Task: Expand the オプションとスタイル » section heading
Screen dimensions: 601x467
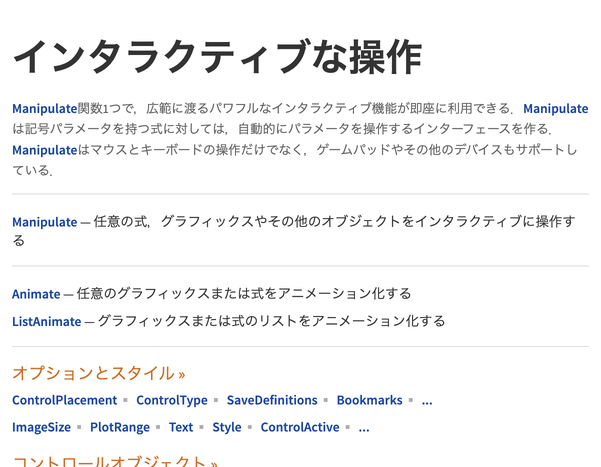Action: point(99,374)
